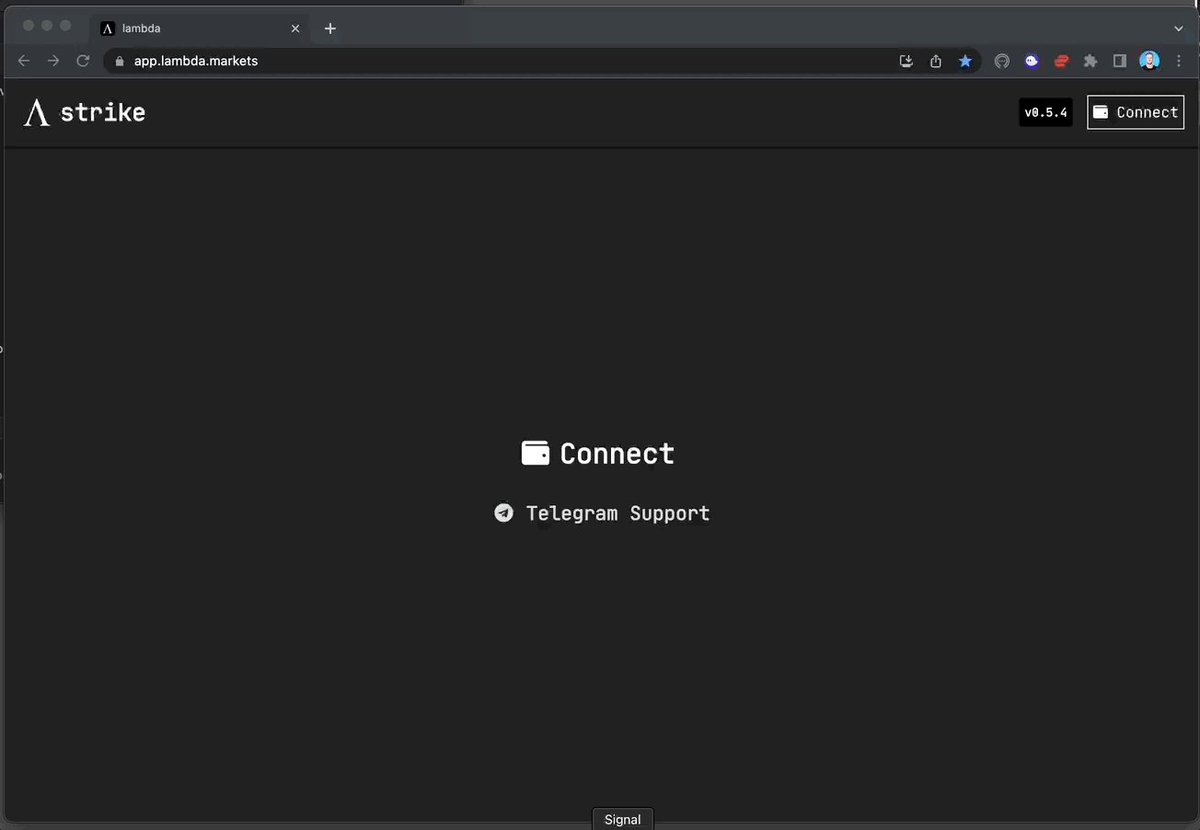Viewport: 1200px width, 830px height.
Task: Click the browser forward arrow
Action: click(54, 61)
